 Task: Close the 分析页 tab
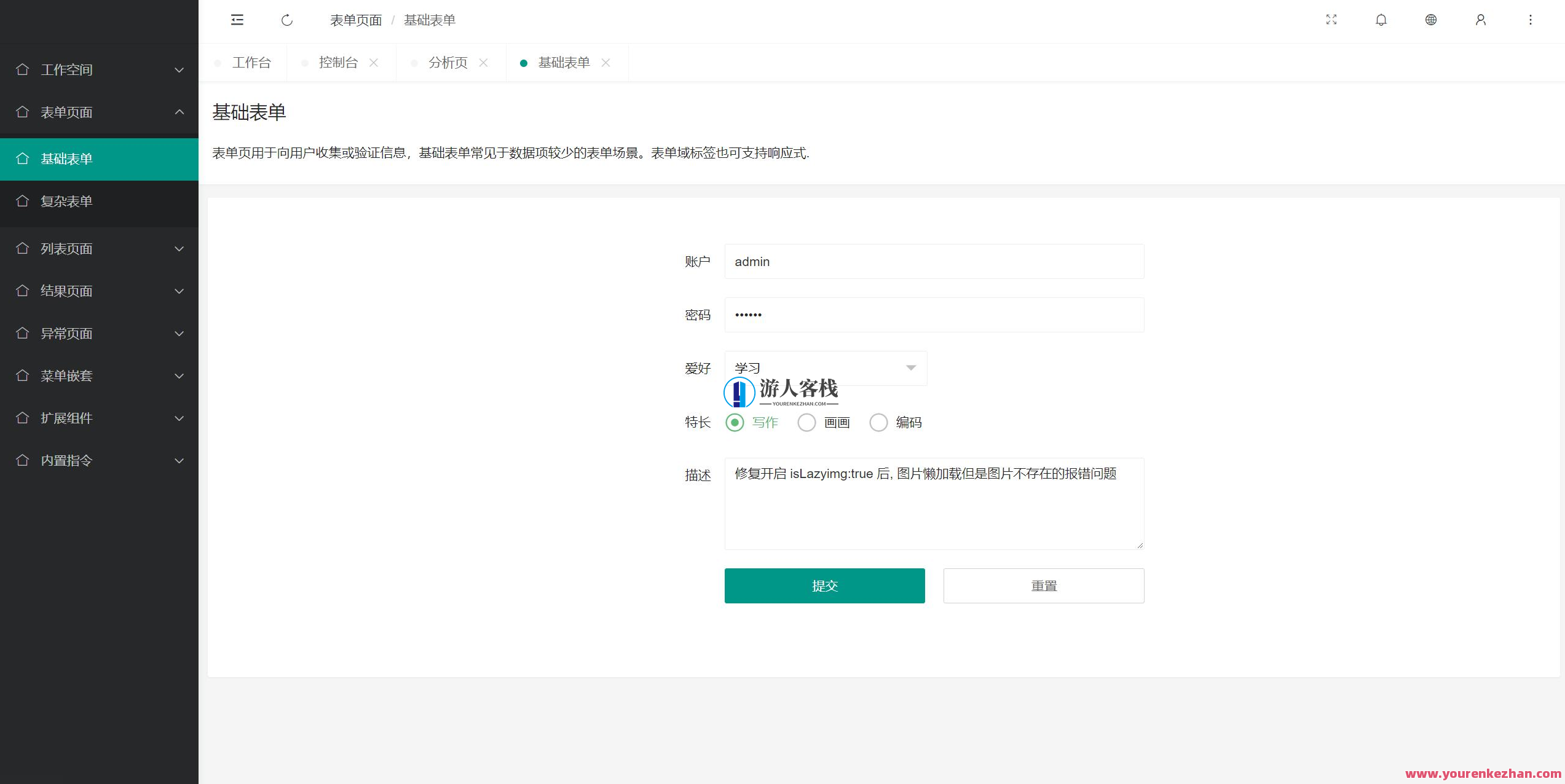coord(483,62)
